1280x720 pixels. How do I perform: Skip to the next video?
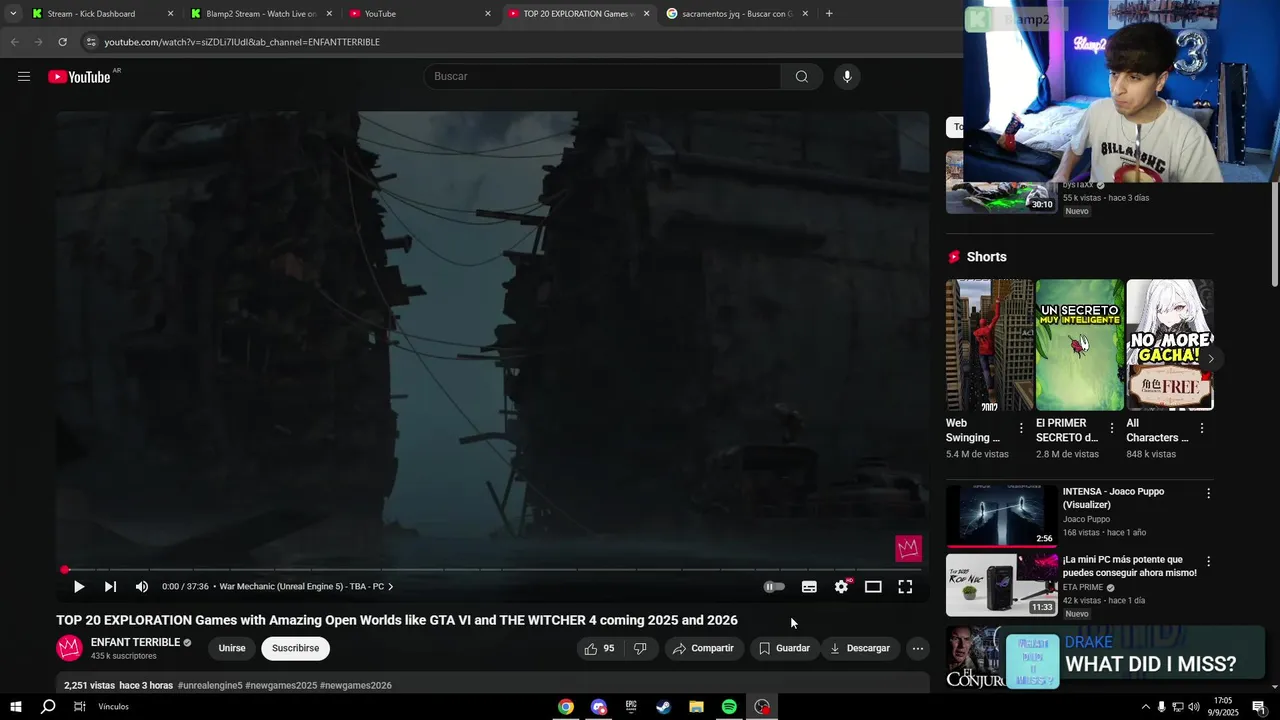coord(110,587)
